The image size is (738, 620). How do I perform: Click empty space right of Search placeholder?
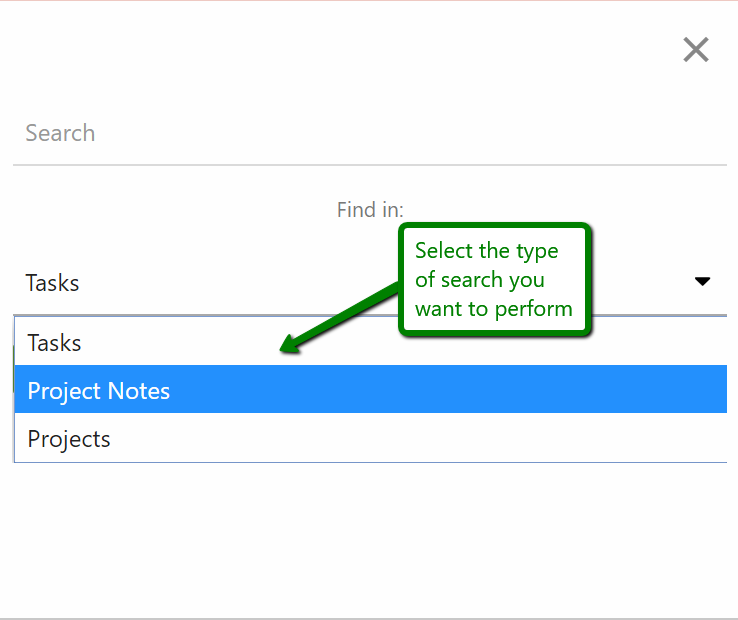(400, 133)
